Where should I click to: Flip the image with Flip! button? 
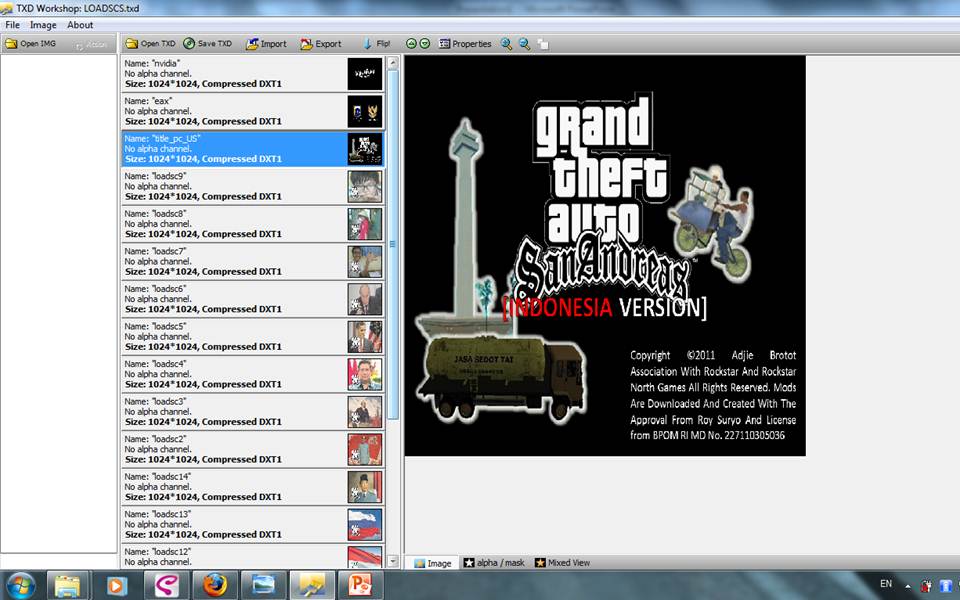pos(377,43)
